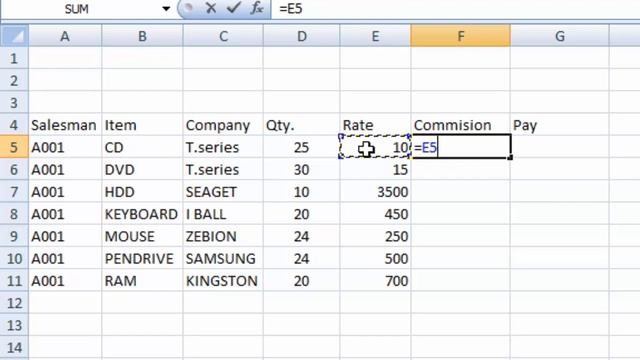Click the I BALL company cell
This screenshot has width=640, height=360.
[x=223, y=214]
